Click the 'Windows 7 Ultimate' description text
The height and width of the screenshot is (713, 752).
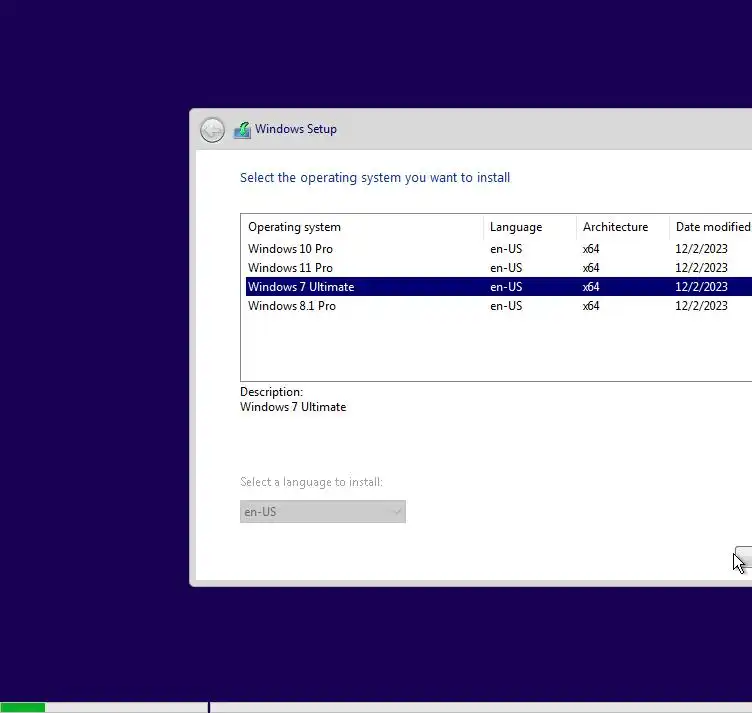point(293,407)
